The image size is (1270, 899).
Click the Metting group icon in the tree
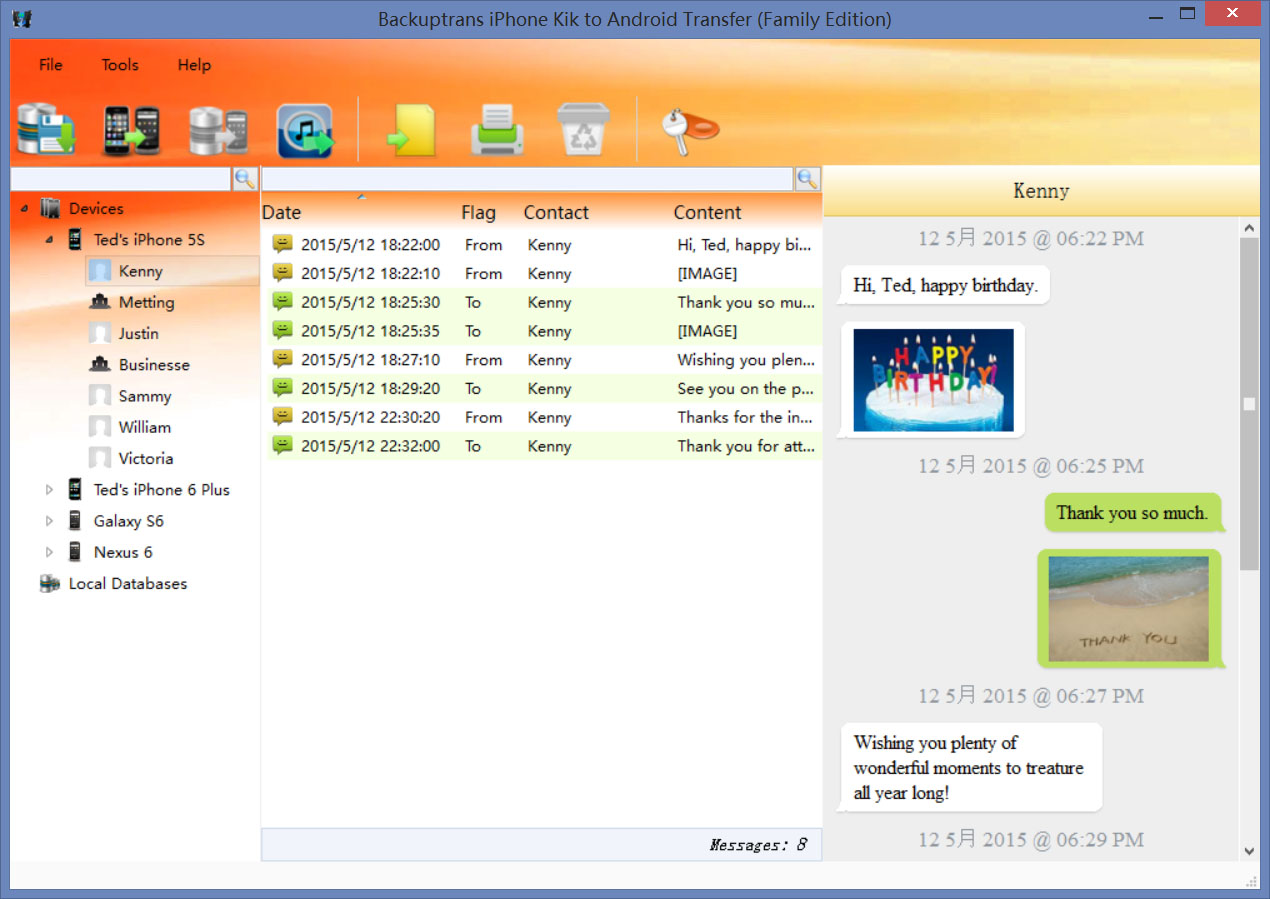100,302
